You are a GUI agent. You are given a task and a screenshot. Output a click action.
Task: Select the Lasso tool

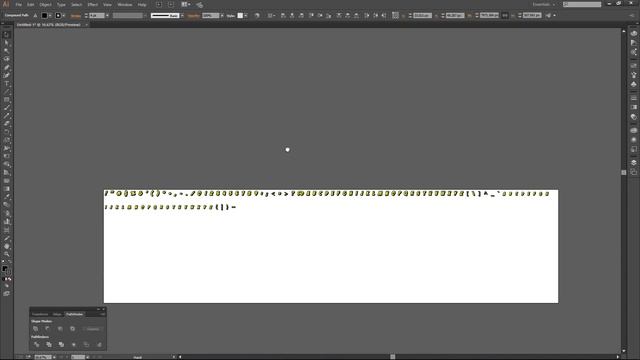pyautogui.click(x=7, y=59)
